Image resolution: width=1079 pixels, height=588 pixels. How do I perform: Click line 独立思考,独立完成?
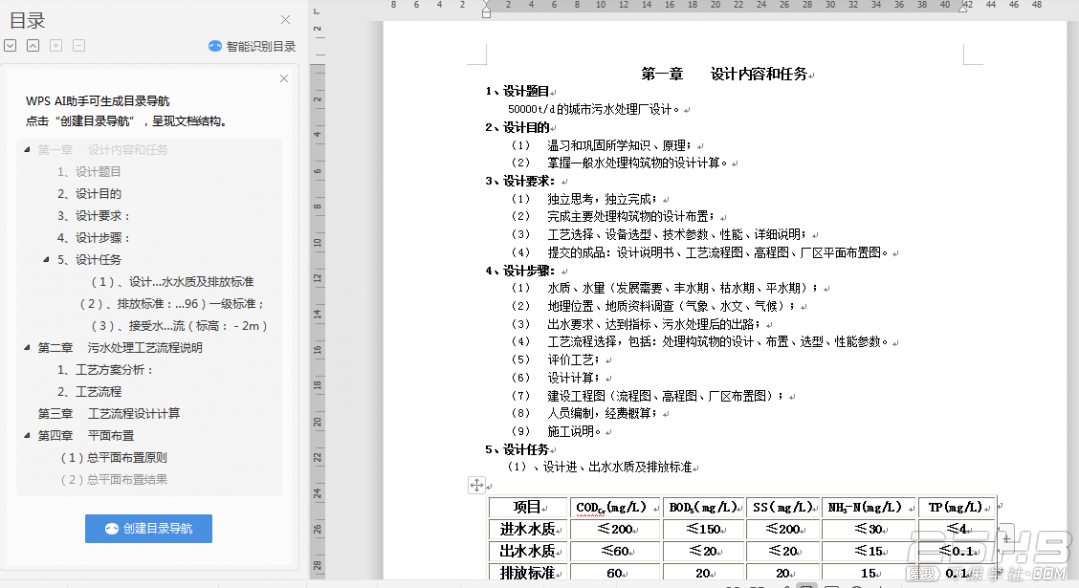tap(602, 199)
